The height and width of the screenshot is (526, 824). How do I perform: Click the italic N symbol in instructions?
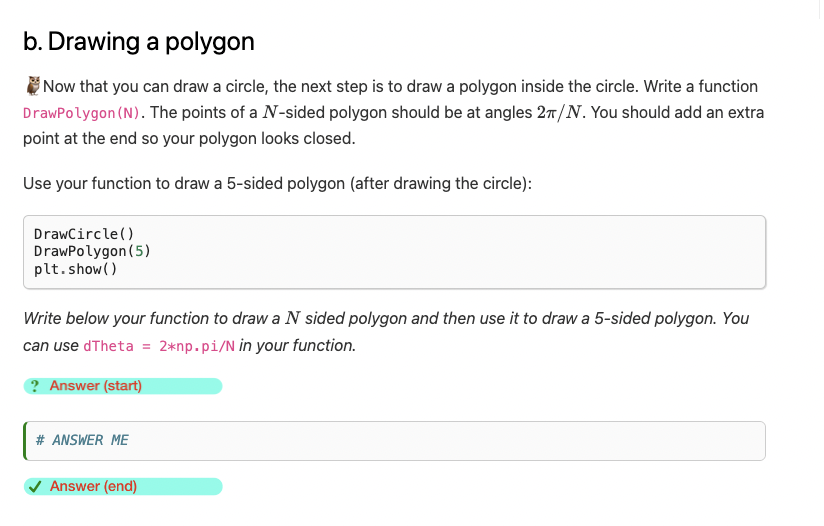tap(292, 318)
